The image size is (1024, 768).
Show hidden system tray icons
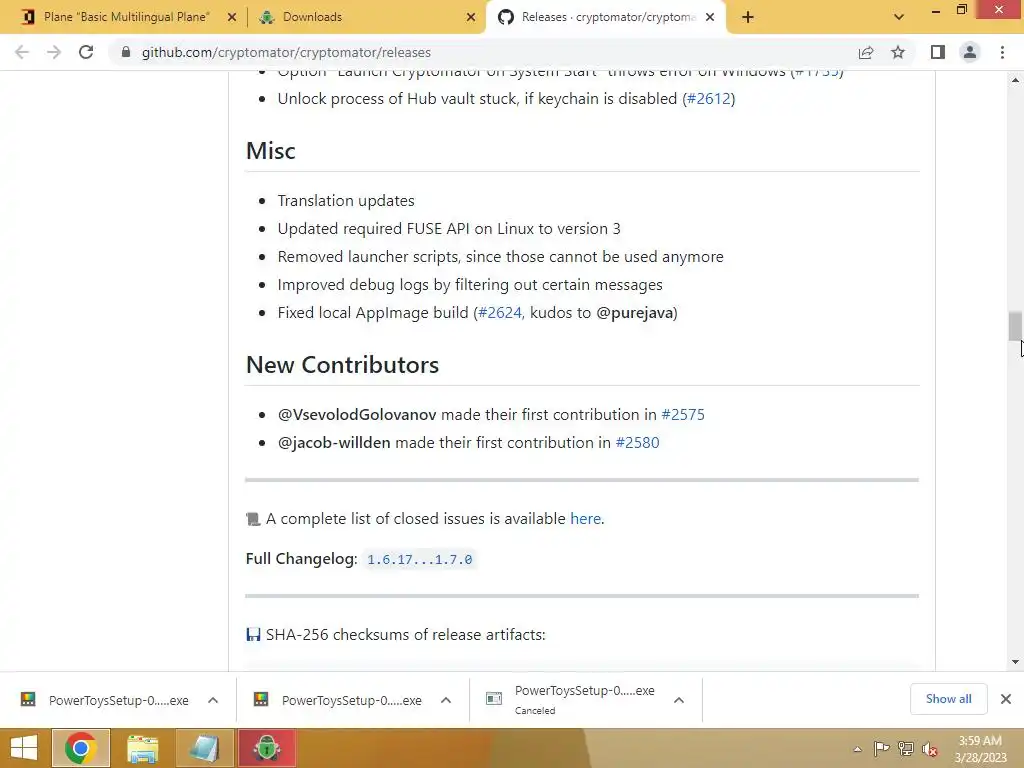pyautogui.click(x=857, y=749)
